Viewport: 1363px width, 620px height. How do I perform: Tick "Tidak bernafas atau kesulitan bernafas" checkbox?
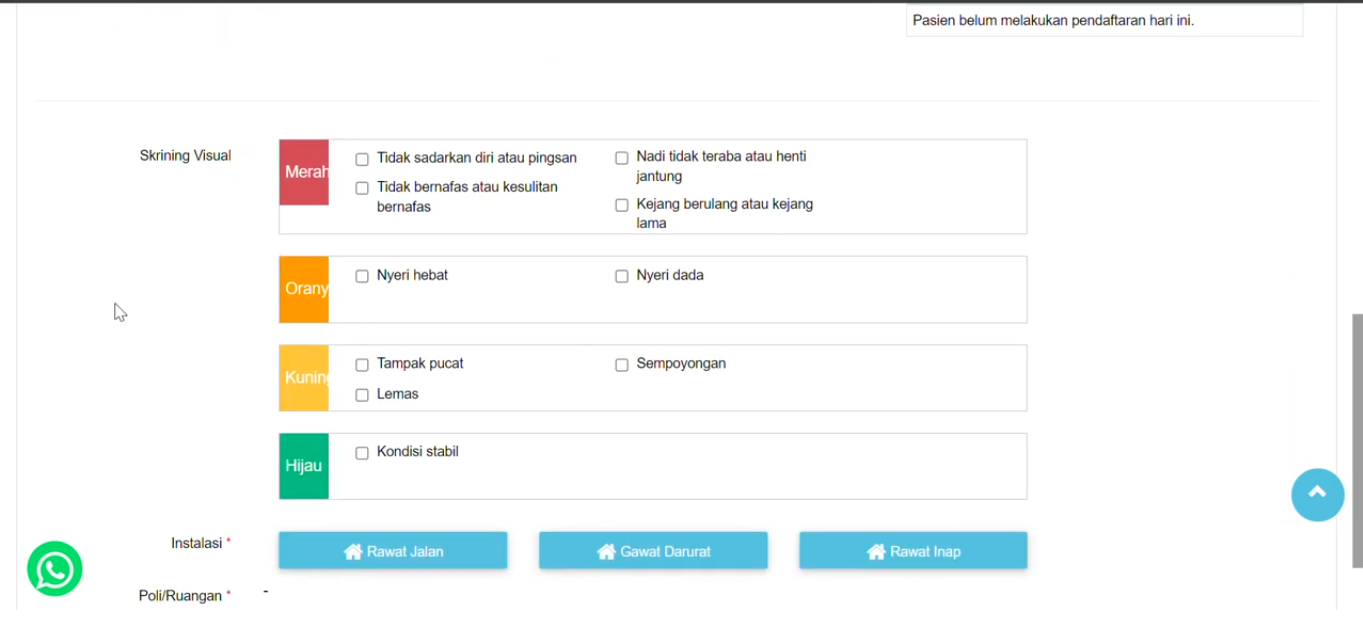click(362, 188)
